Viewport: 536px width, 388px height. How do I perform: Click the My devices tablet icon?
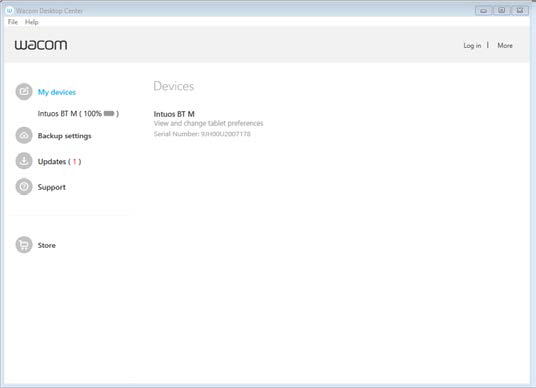click(24, 92)
